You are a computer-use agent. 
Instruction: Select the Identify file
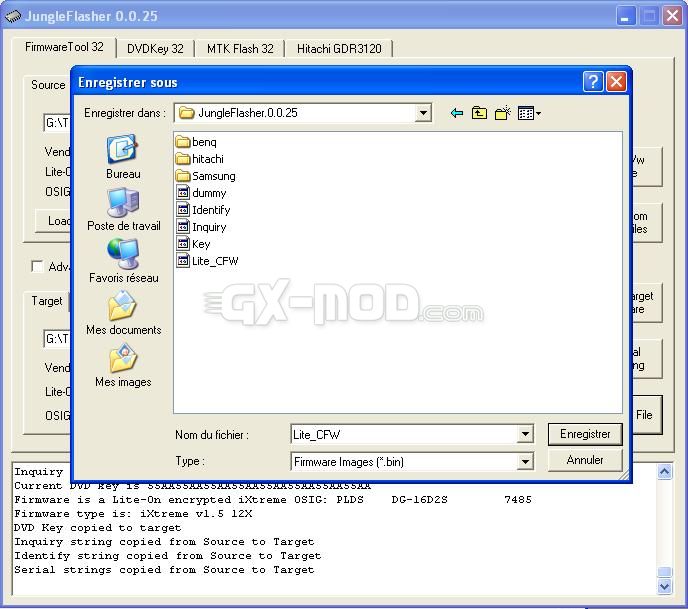203,210
